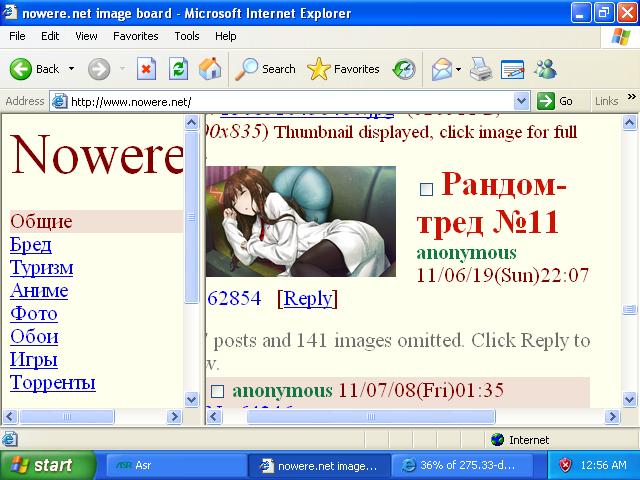
Task: Open the Favorites menu
Action: (136, 36)
